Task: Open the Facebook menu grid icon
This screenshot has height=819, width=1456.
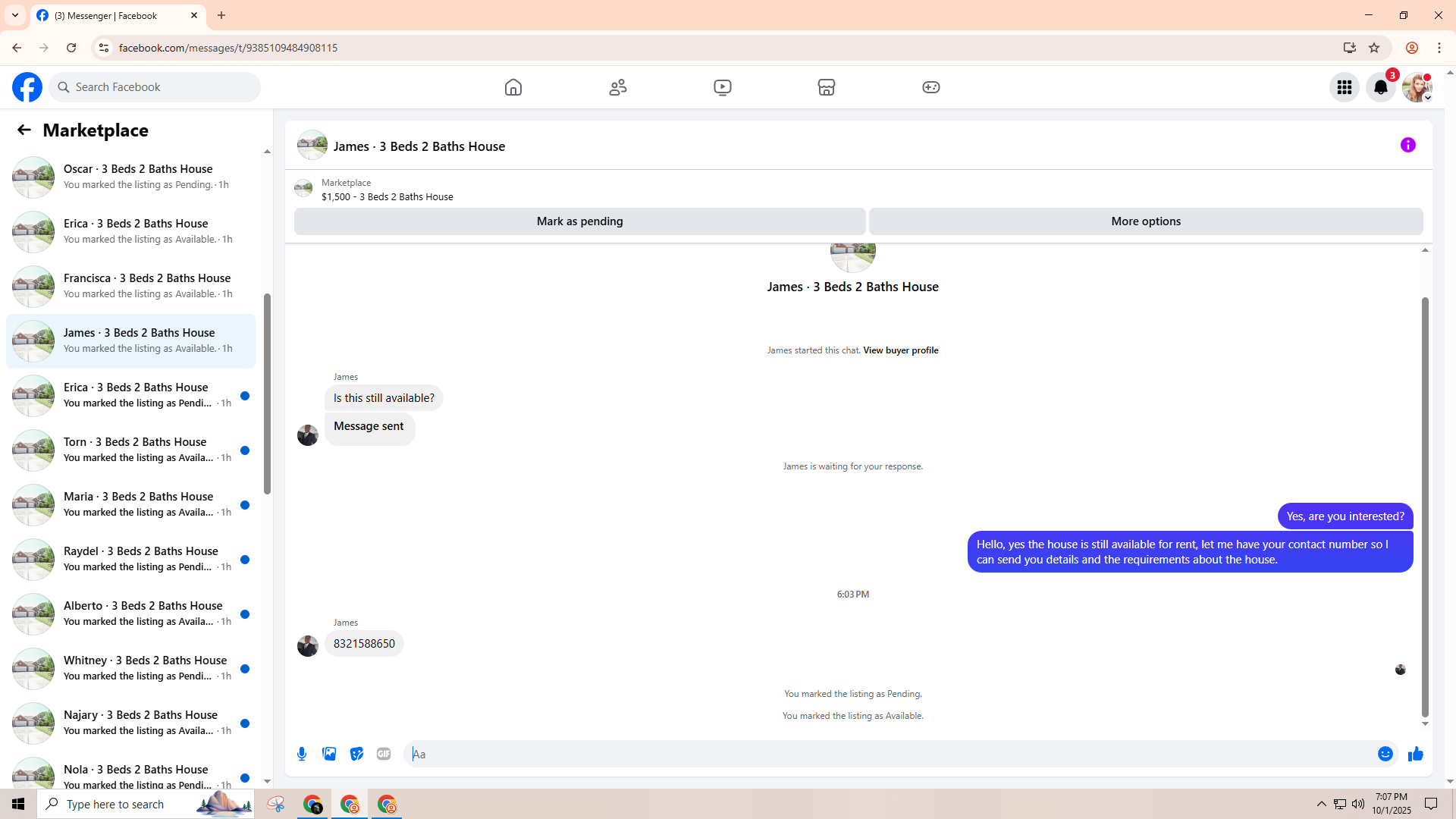Action: coord(1345,87)
